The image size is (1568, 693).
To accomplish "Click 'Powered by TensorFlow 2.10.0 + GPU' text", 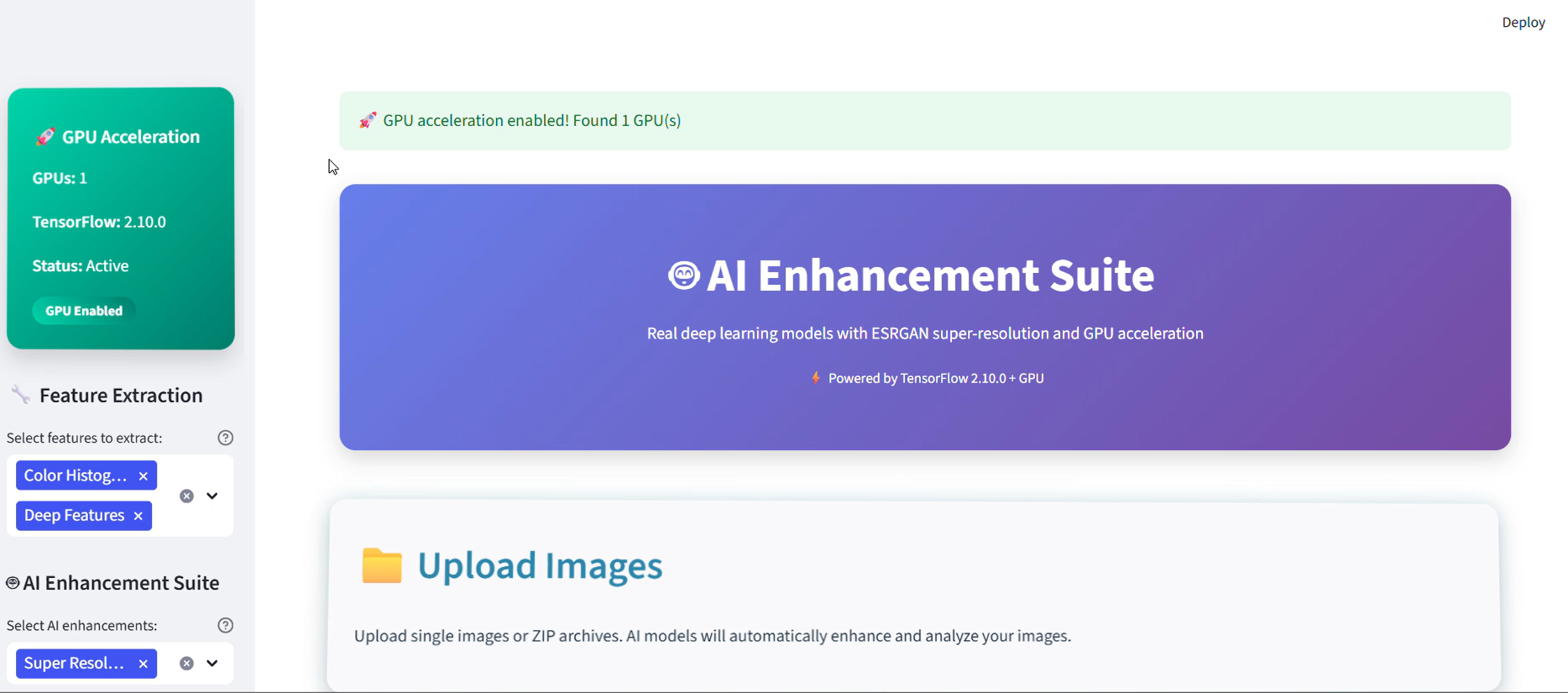I will [x=936, y=378].
